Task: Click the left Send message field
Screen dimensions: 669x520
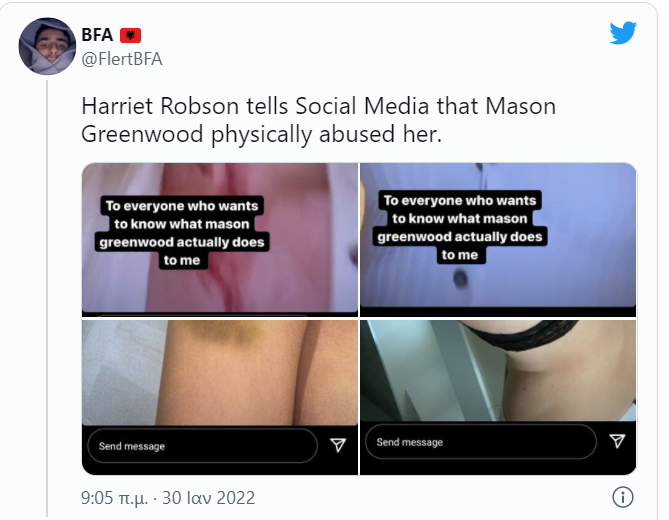Action: coord(202,446)
